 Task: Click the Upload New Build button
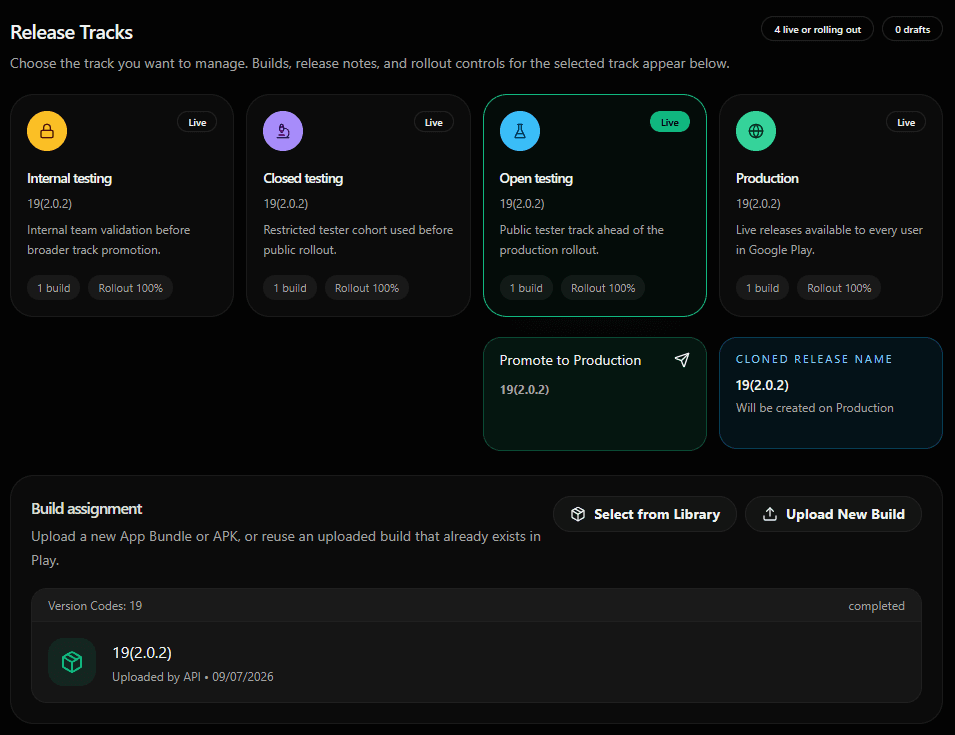coord(833,514)
